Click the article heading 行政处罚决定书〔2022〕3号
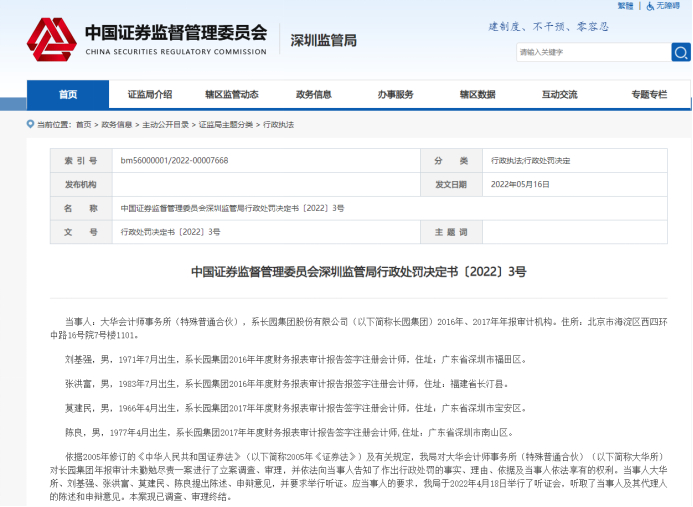The width and height of the screenshot is (693, 507). 358,271
